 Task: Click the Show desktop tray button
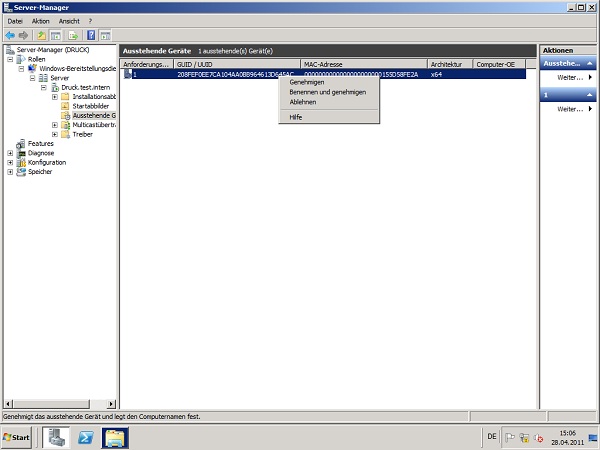pos(593,437)
